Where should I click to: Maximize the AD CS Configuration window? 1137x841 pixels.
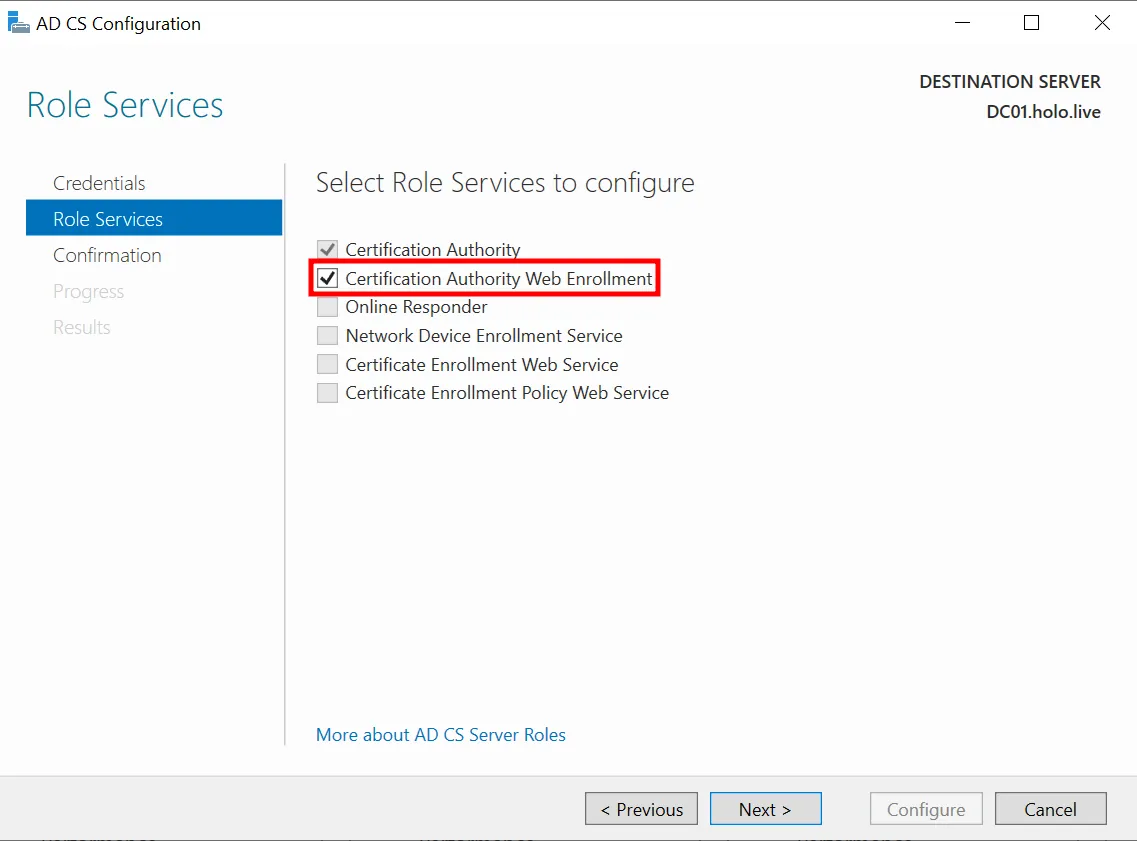coord(1031,23)
